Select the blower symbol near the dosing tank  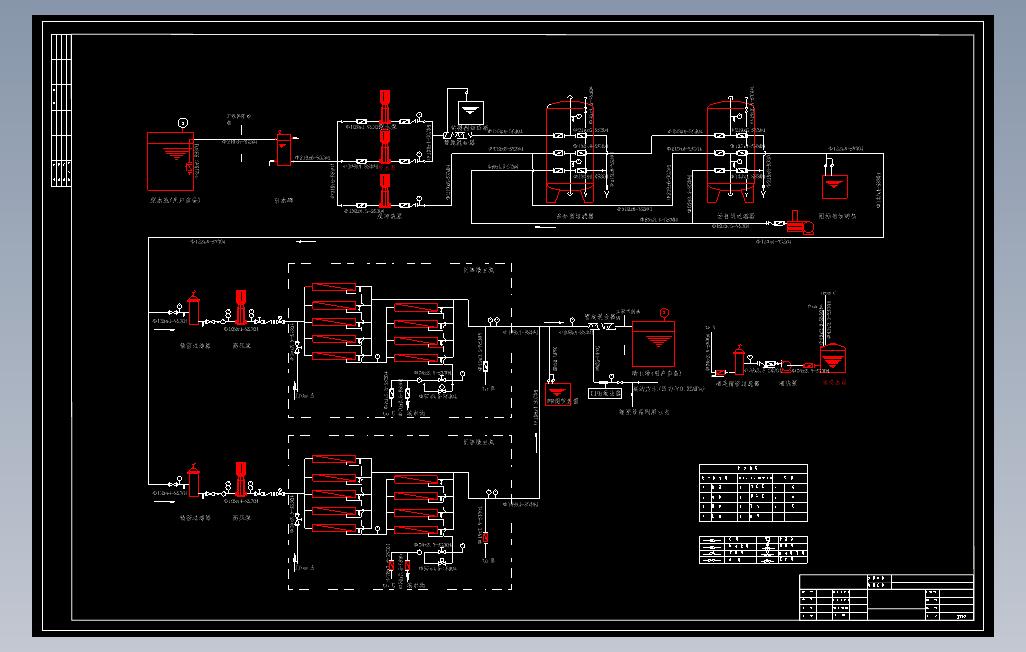800,224
